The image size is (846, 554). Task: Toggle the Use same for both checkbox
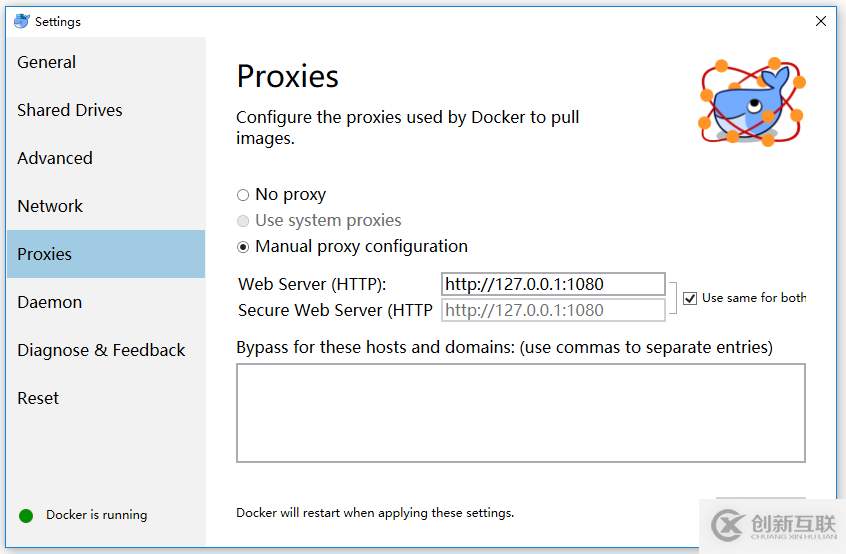(x=690, y=298)
